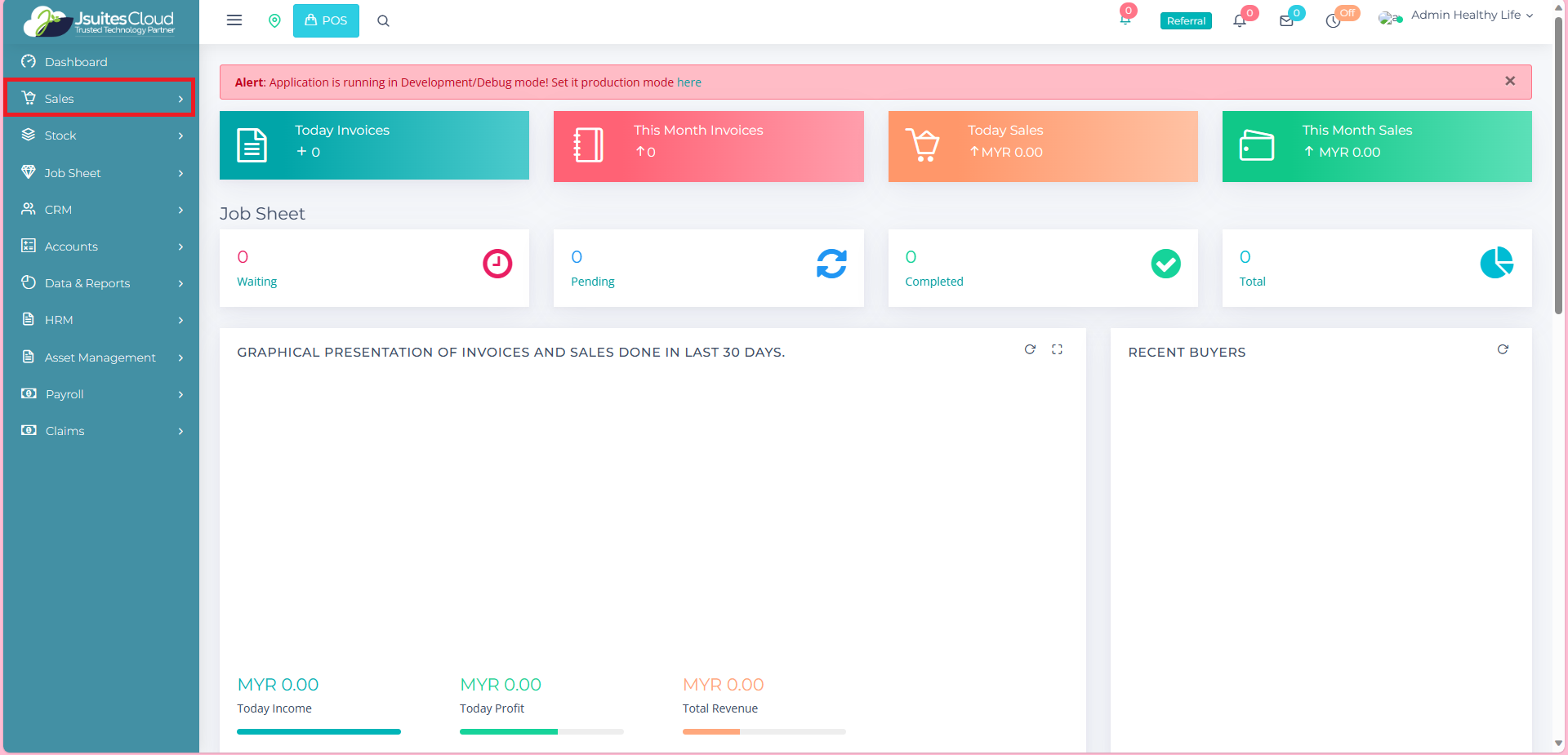Click the hamburger menu icon
The width and height of the screenshot is (1568, 755).
point(234,20)
